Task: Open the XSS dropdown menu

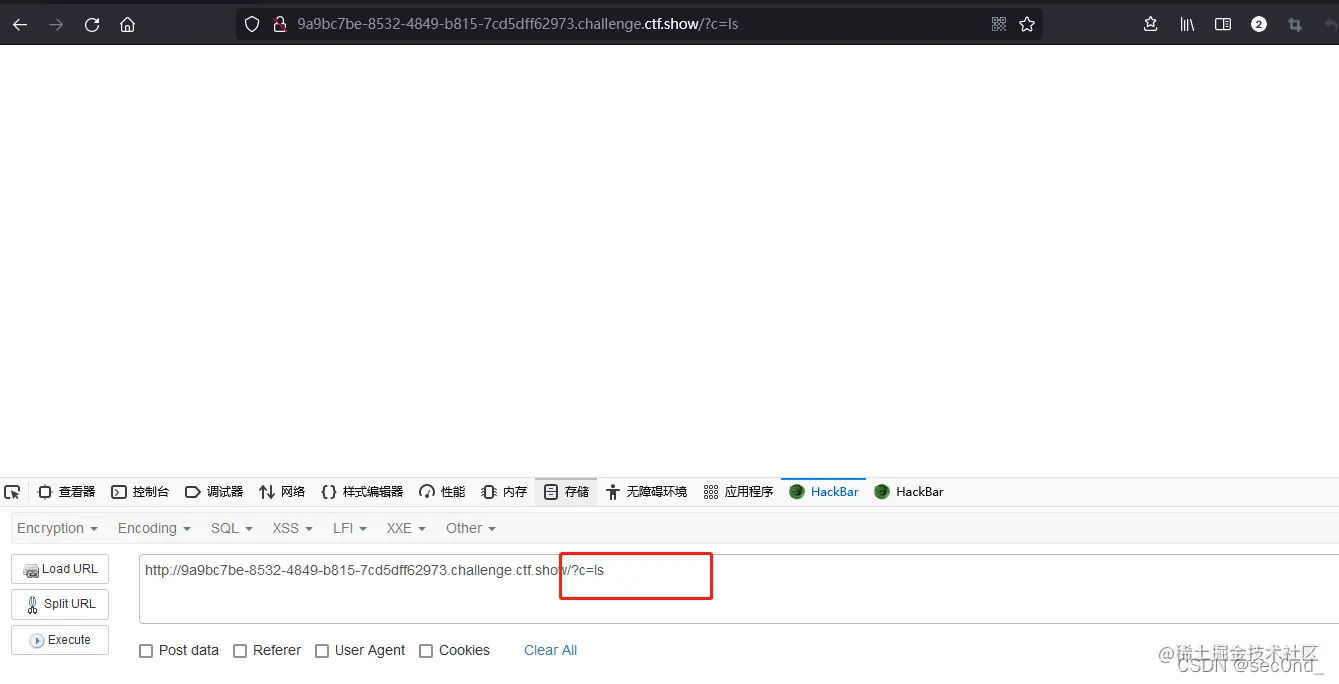Action: pos(292,528)
